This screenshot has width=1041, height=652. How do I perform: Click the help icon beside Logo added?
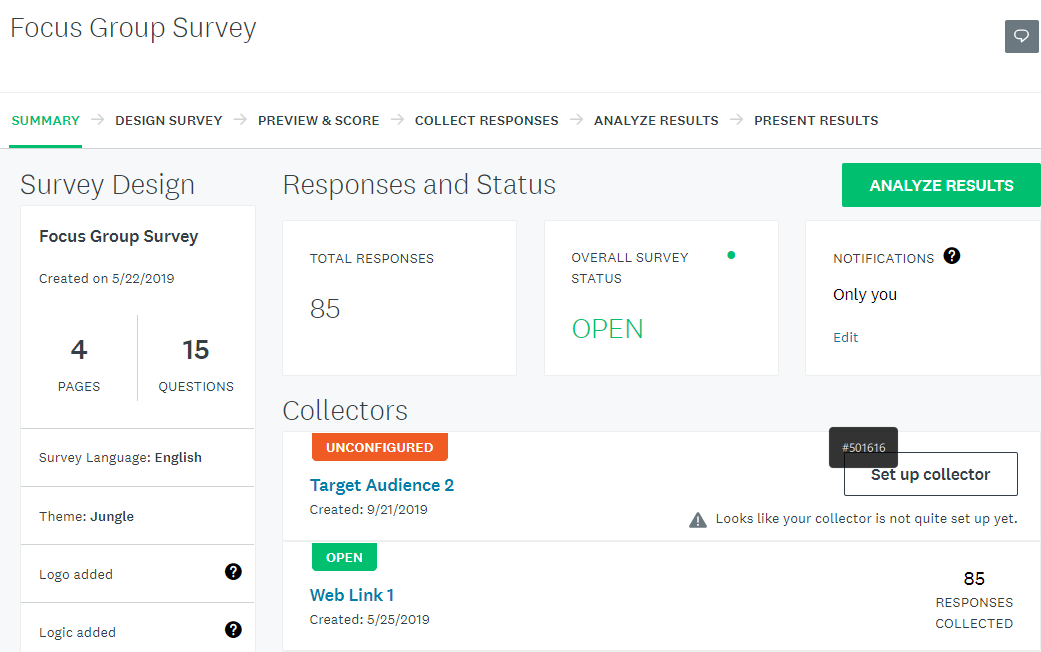233,571
